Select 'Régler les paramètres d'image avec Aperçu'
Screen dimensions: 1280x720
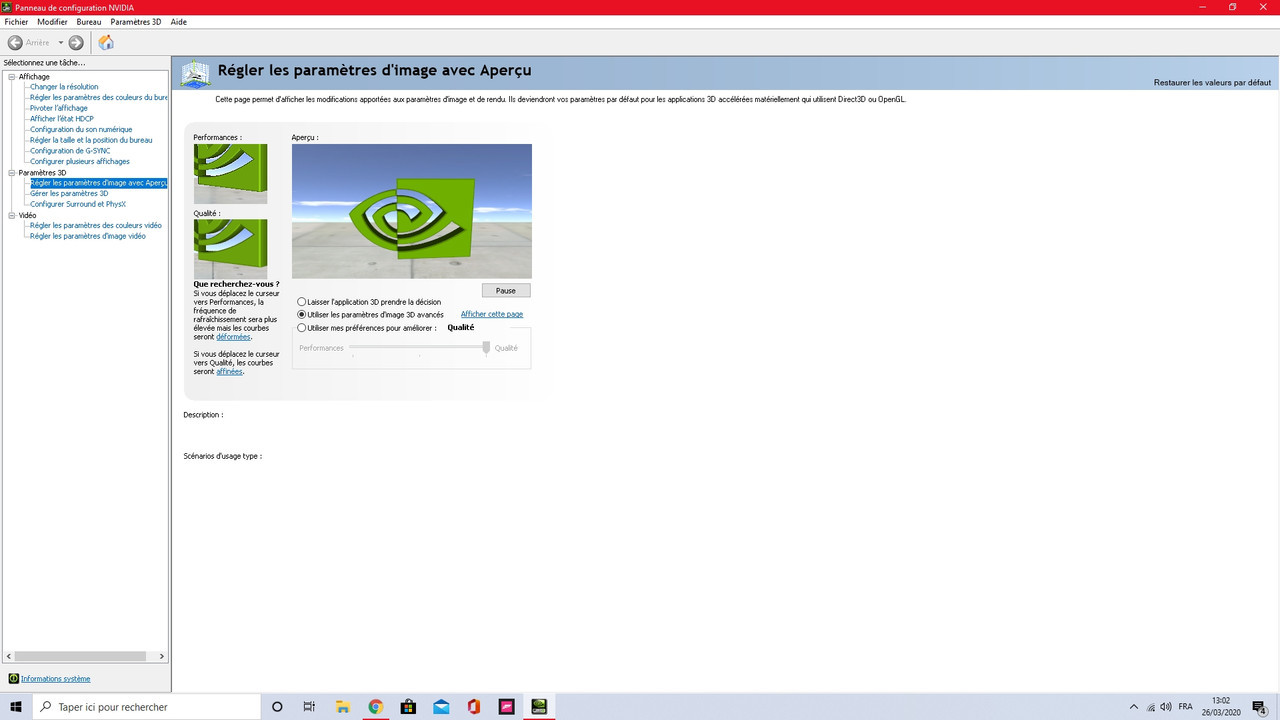[x=99, y=183]
